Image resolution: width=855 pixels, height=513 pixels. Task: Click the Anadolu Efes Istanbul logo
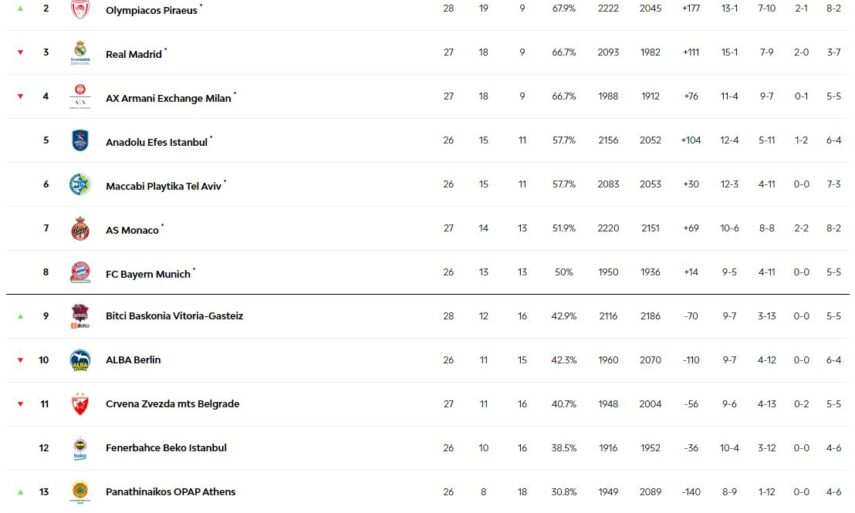pos(80,141)
